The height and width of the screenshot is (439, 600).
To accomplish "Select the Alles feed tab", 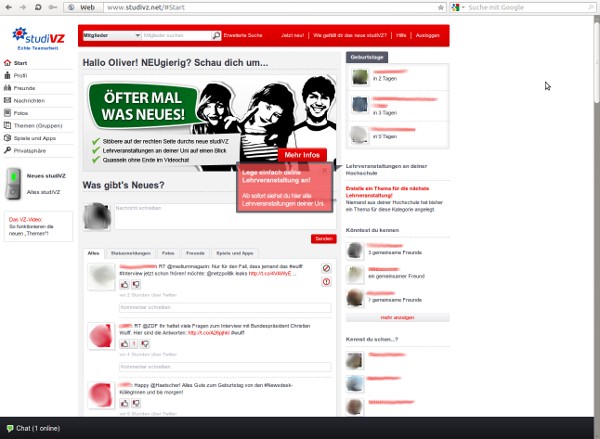I will coord(93,253).
